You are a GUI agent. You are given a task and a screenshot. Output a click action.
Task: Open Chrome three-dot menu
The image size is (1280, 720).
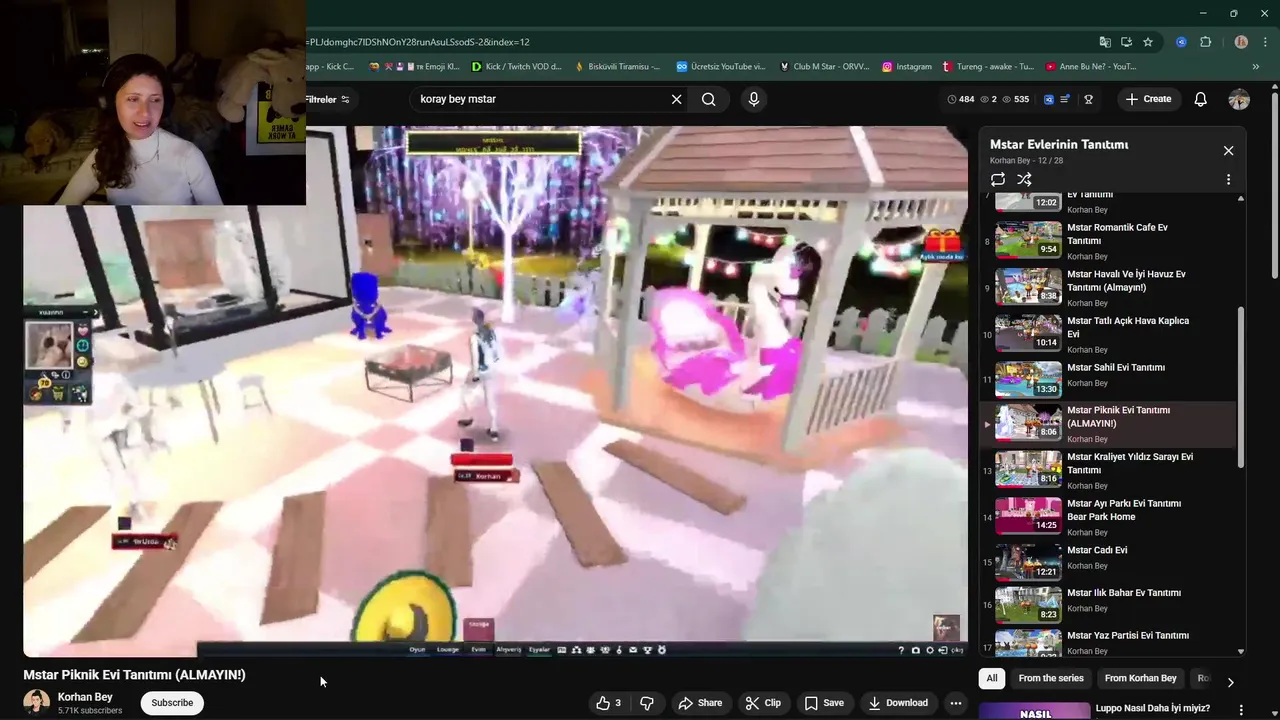tap(1265, 42)
